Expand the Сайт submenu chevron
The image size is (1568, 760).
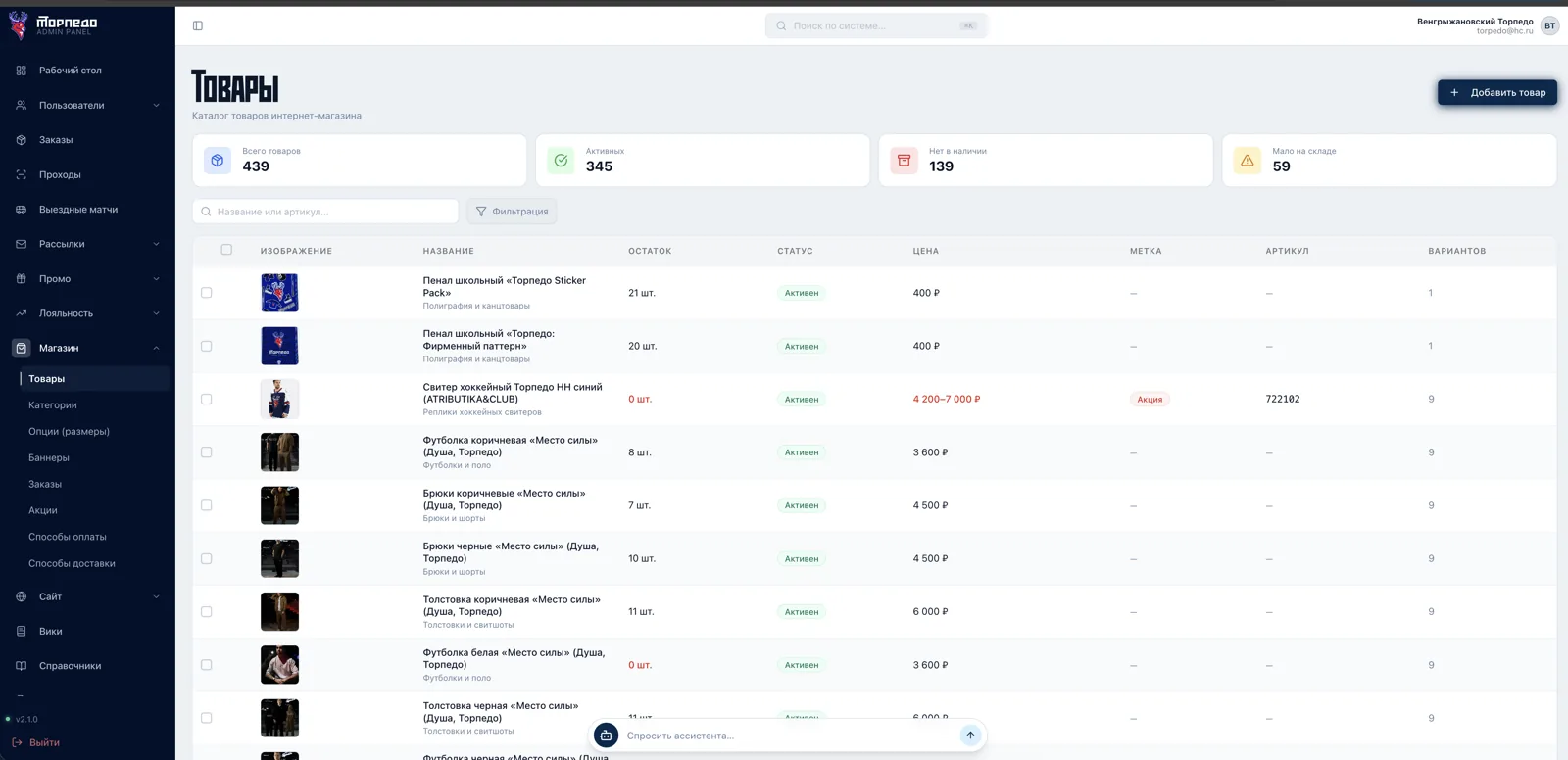156,596
